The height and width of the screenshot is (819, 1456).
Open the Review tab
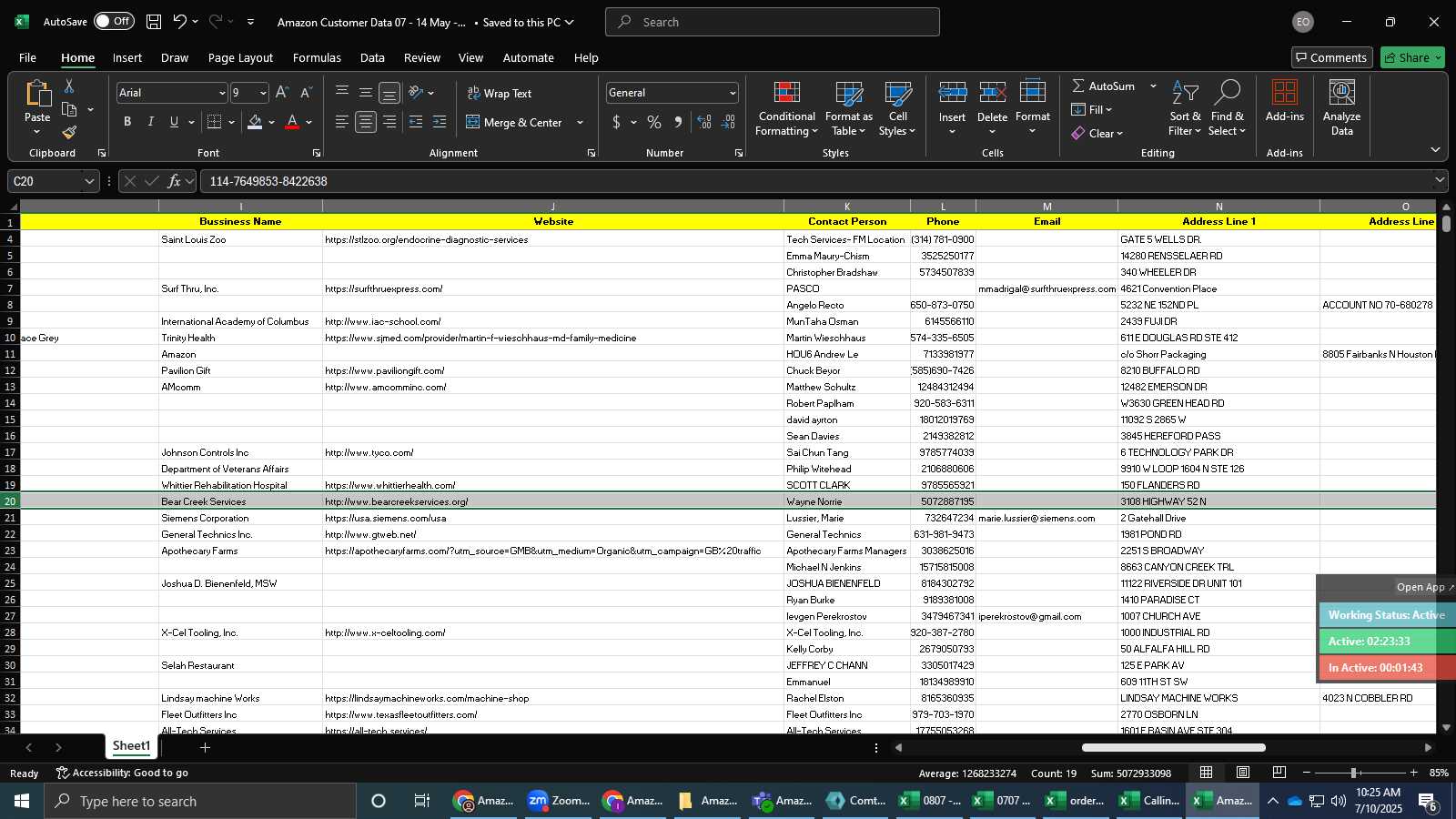pos(422,57)
